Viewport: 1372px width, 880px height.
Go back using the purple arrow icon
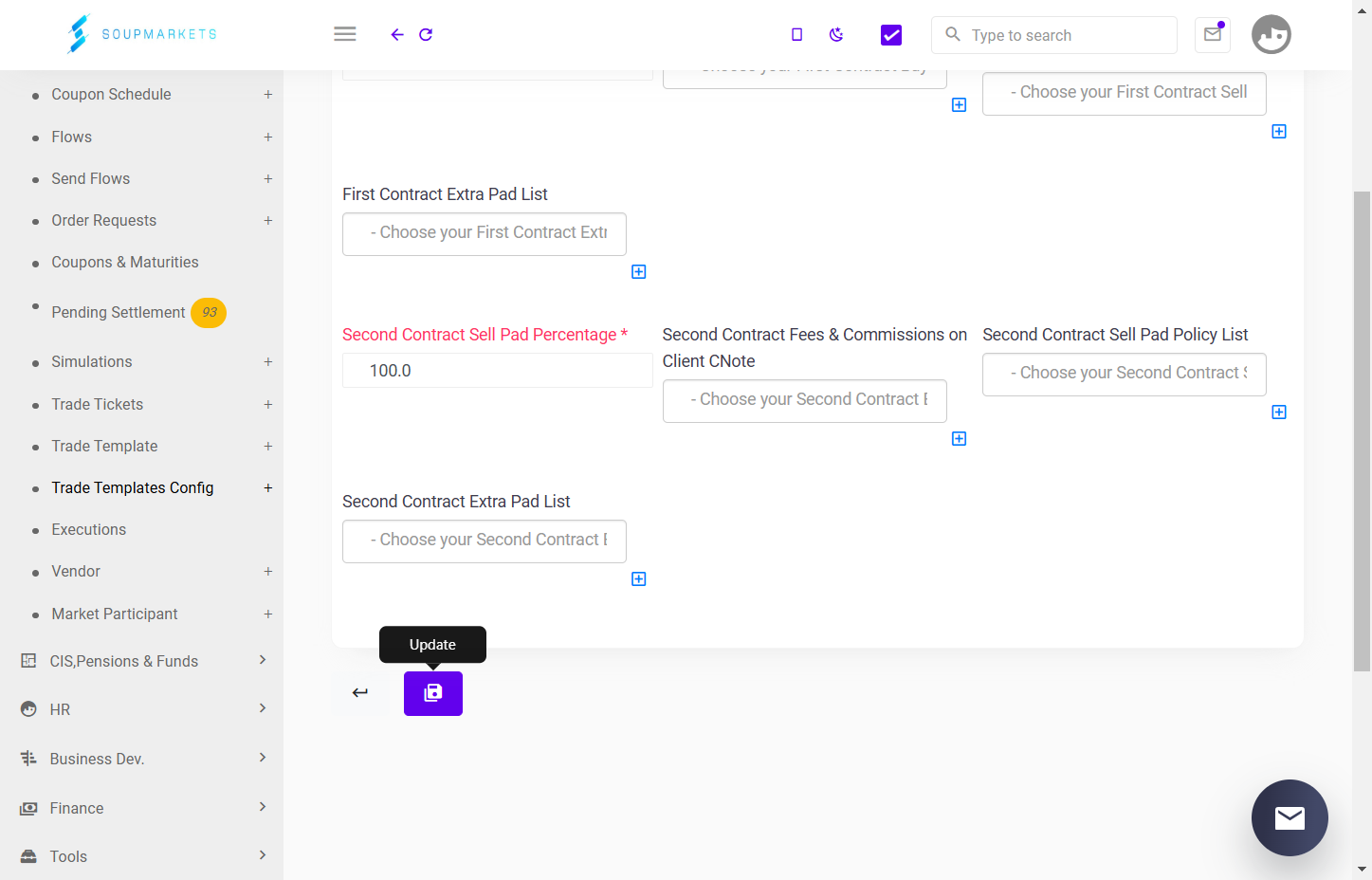(397, 35)
